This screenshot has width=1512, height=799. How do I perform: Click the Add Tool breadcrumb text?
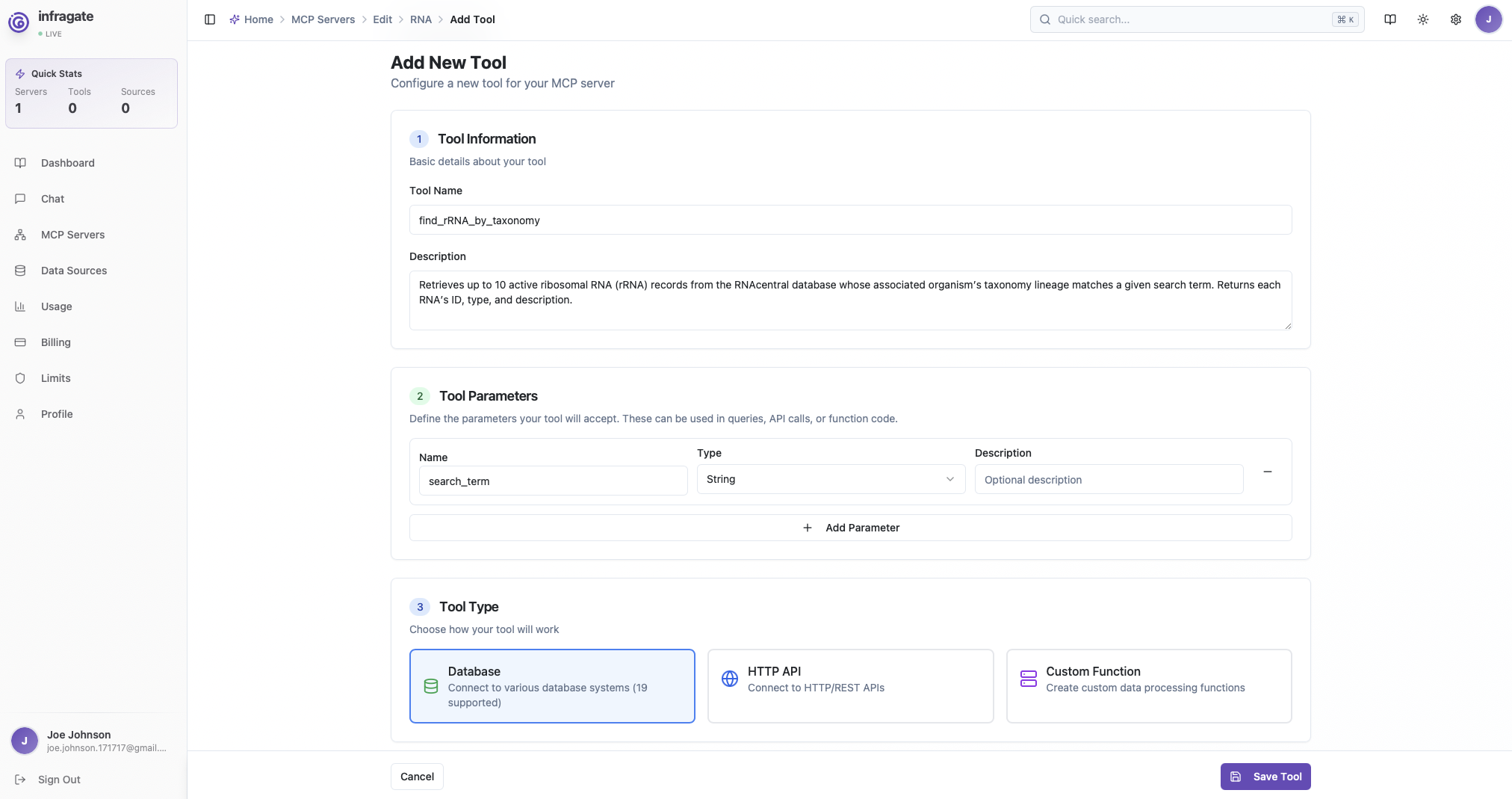[472, 19]
